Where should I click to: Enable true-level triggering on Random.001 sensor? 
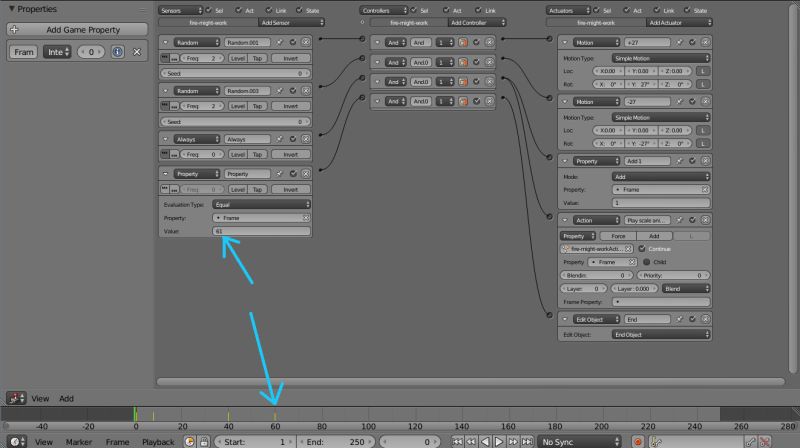(x=165, y=58)
